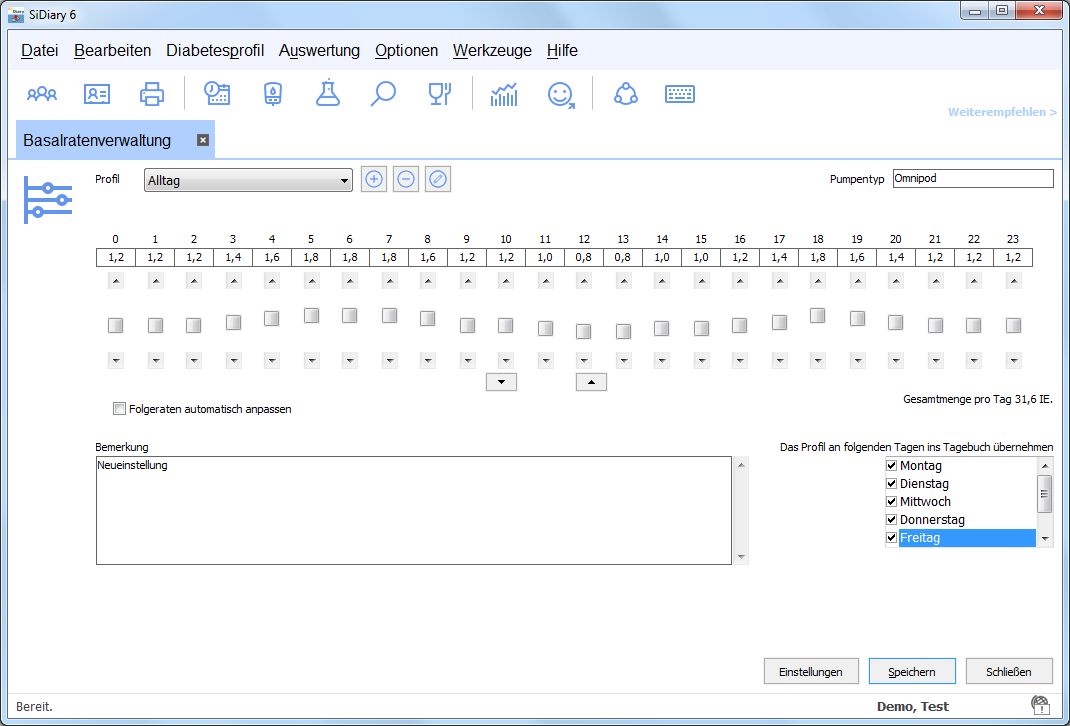Screen dimensions: 1070x726
Task: Click the blood glucose meter icon
Action: point(272,94)
